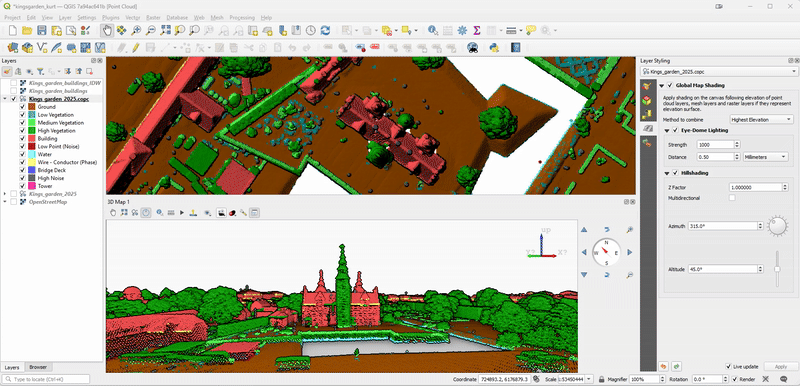Open the Raster menu
This screenshot has width=800, height=386.
point(153,17)
